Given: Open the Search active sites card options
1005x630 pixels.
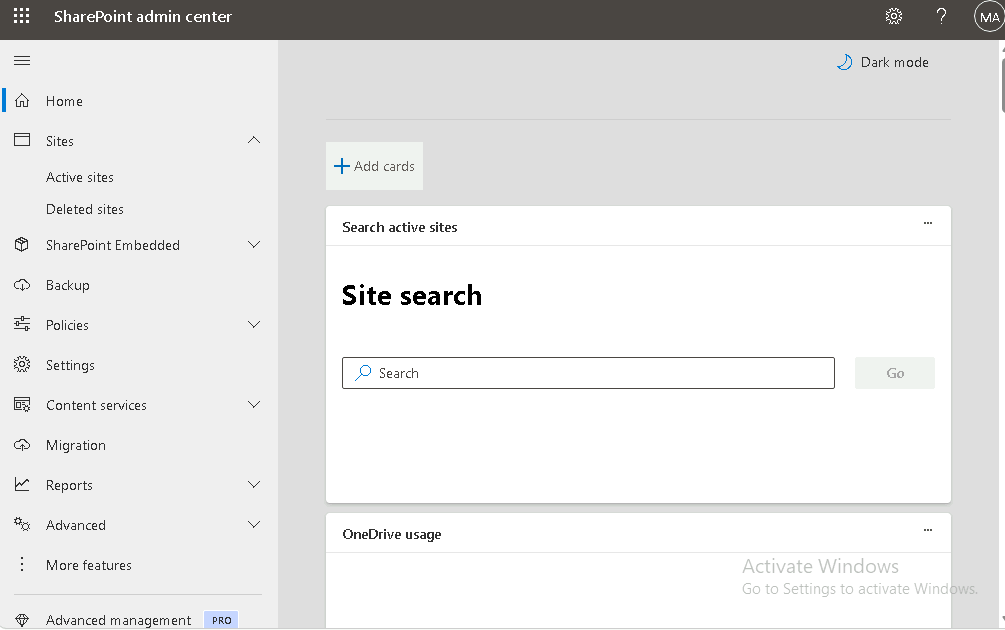Looking at the screenshot, I should [927, 223].
